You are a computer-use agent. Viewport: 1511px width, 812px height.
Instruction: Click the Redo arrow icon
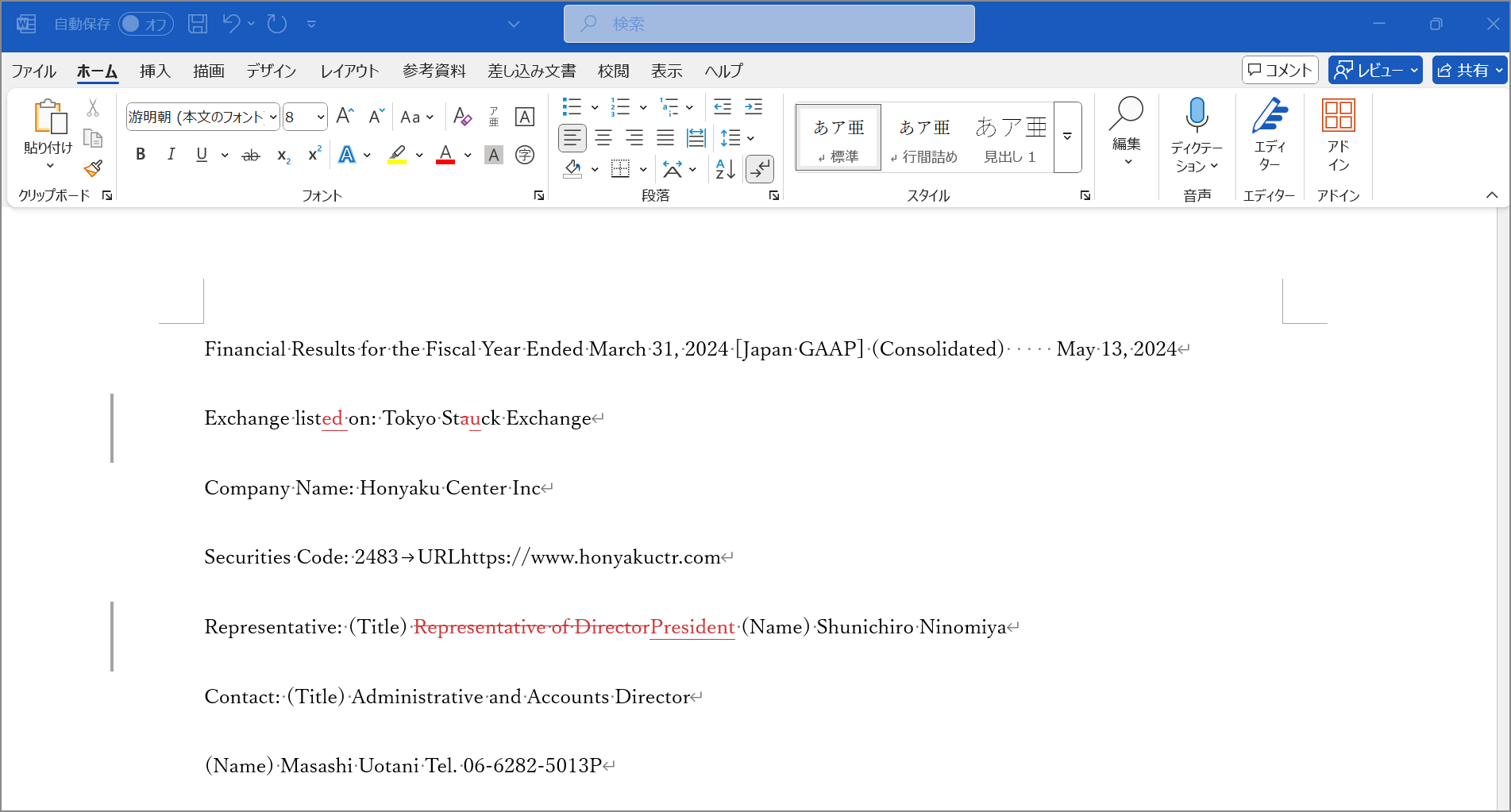point(277,24)
